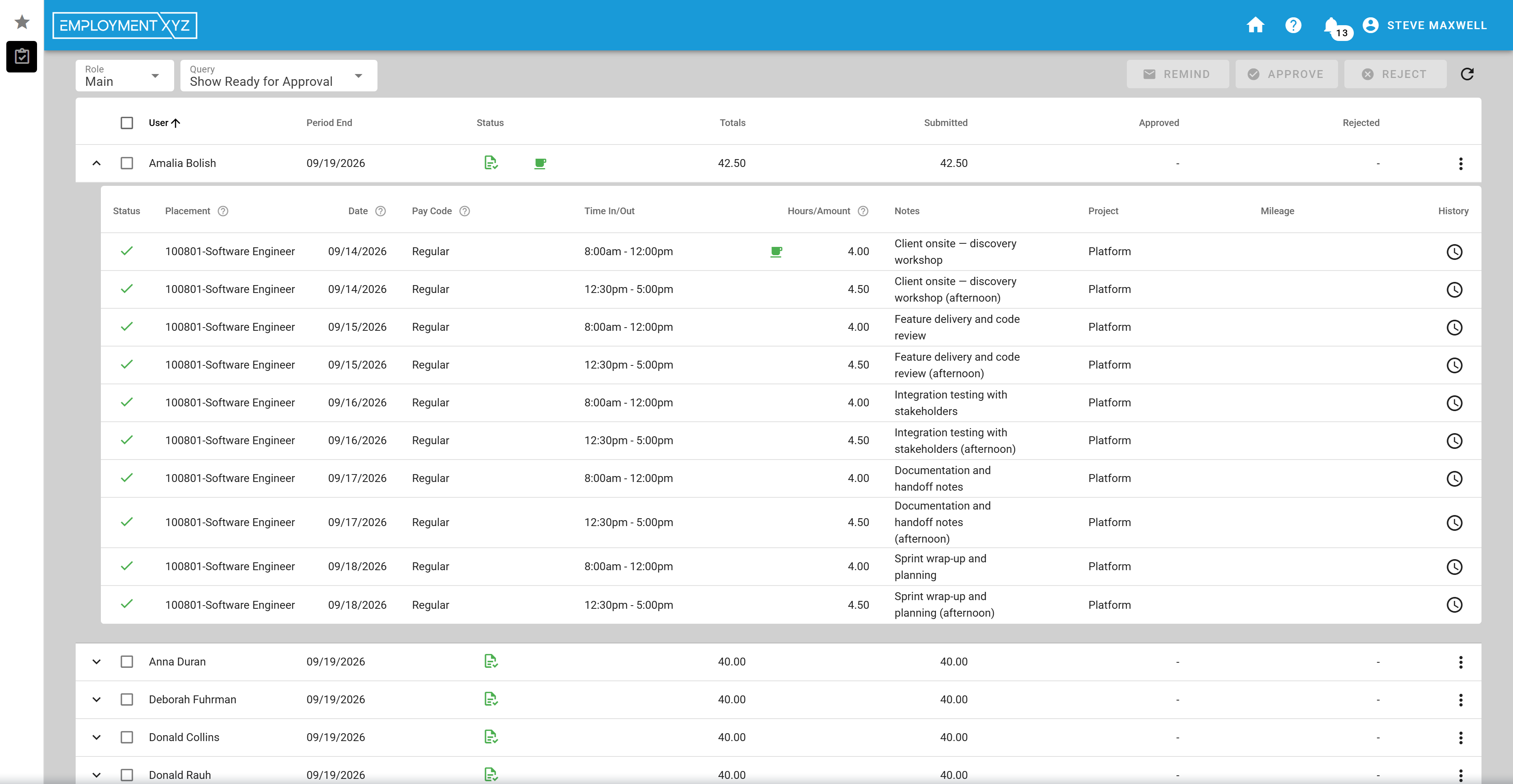Collapse the Amalia Bolish timesheet details

pyautogui.click(x=96, y=163)
